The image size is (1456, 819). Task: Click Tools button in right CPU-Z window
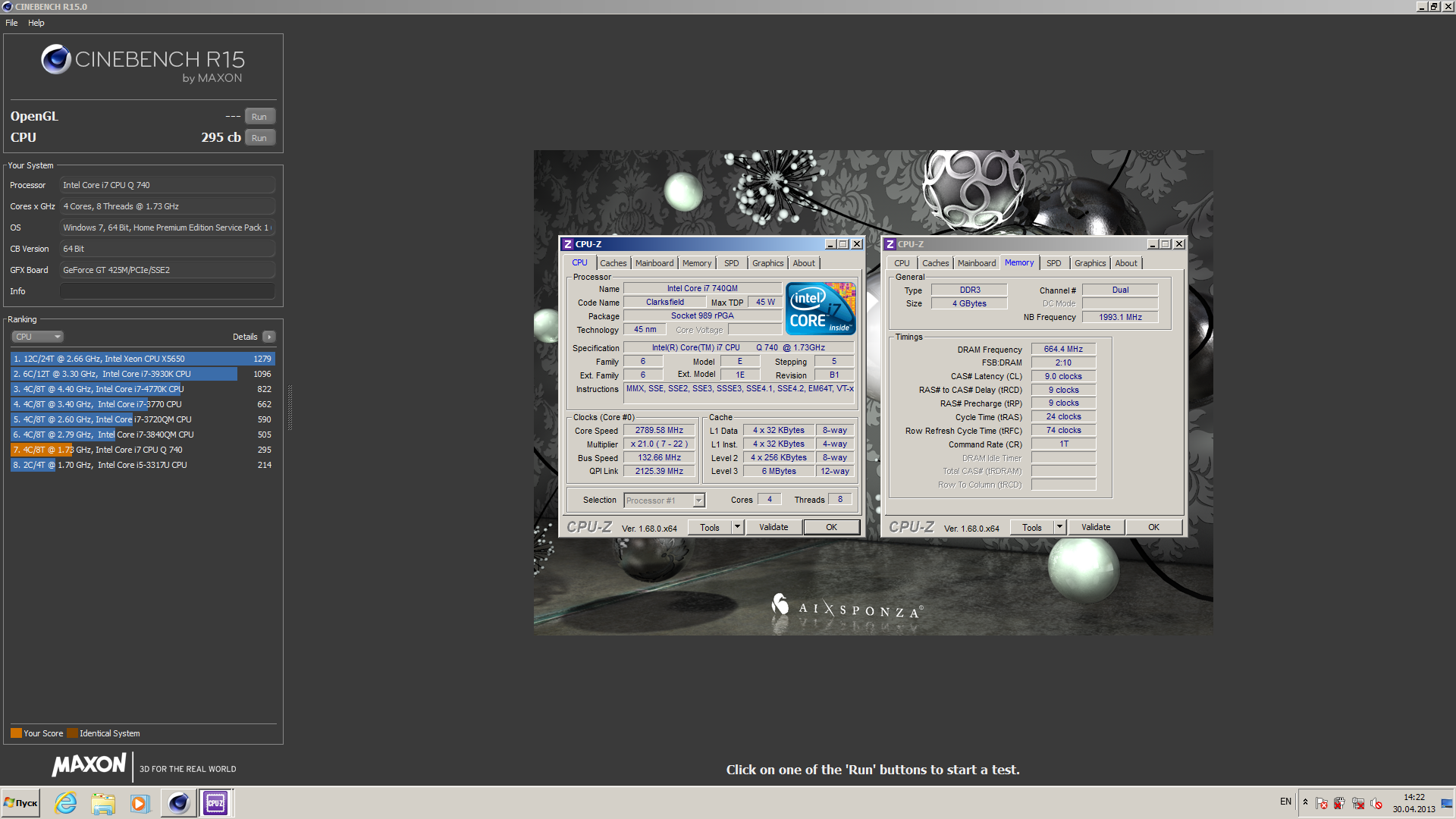[1032, 528]
